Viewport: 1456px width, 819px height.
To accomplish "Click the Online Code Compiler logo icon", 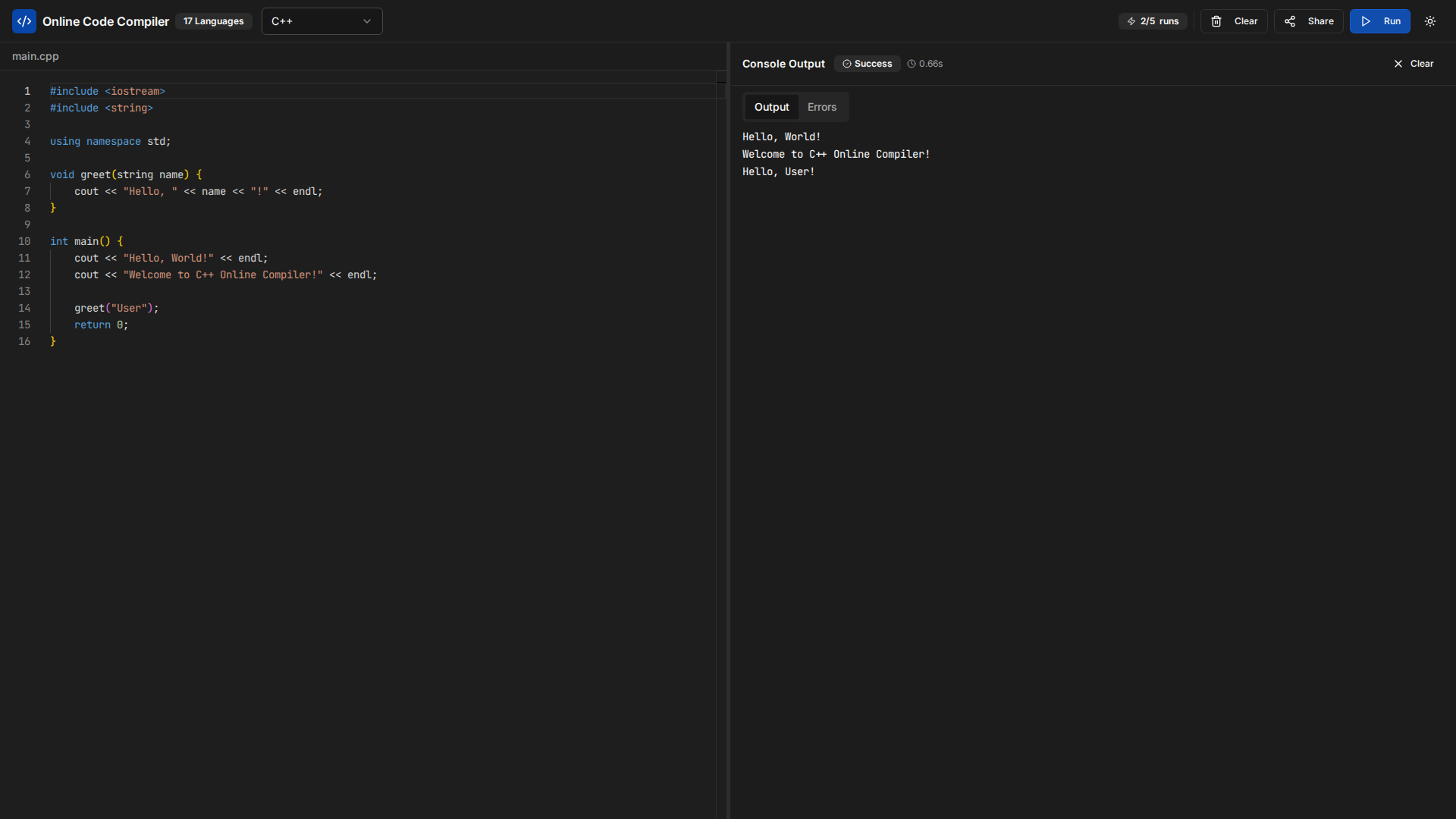I will 24,21.
